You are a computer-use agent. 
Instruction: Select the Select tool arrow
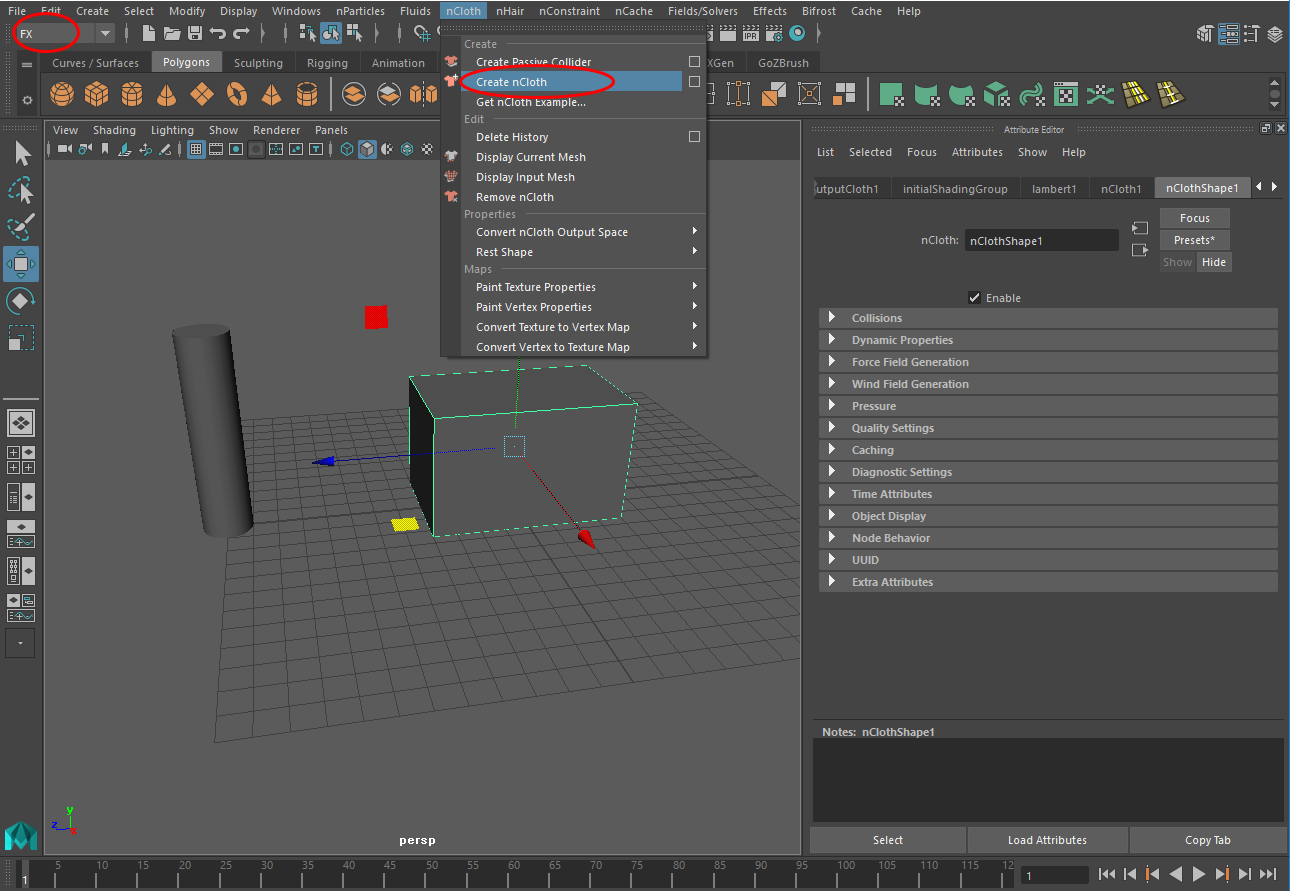(x=22, y=153)
